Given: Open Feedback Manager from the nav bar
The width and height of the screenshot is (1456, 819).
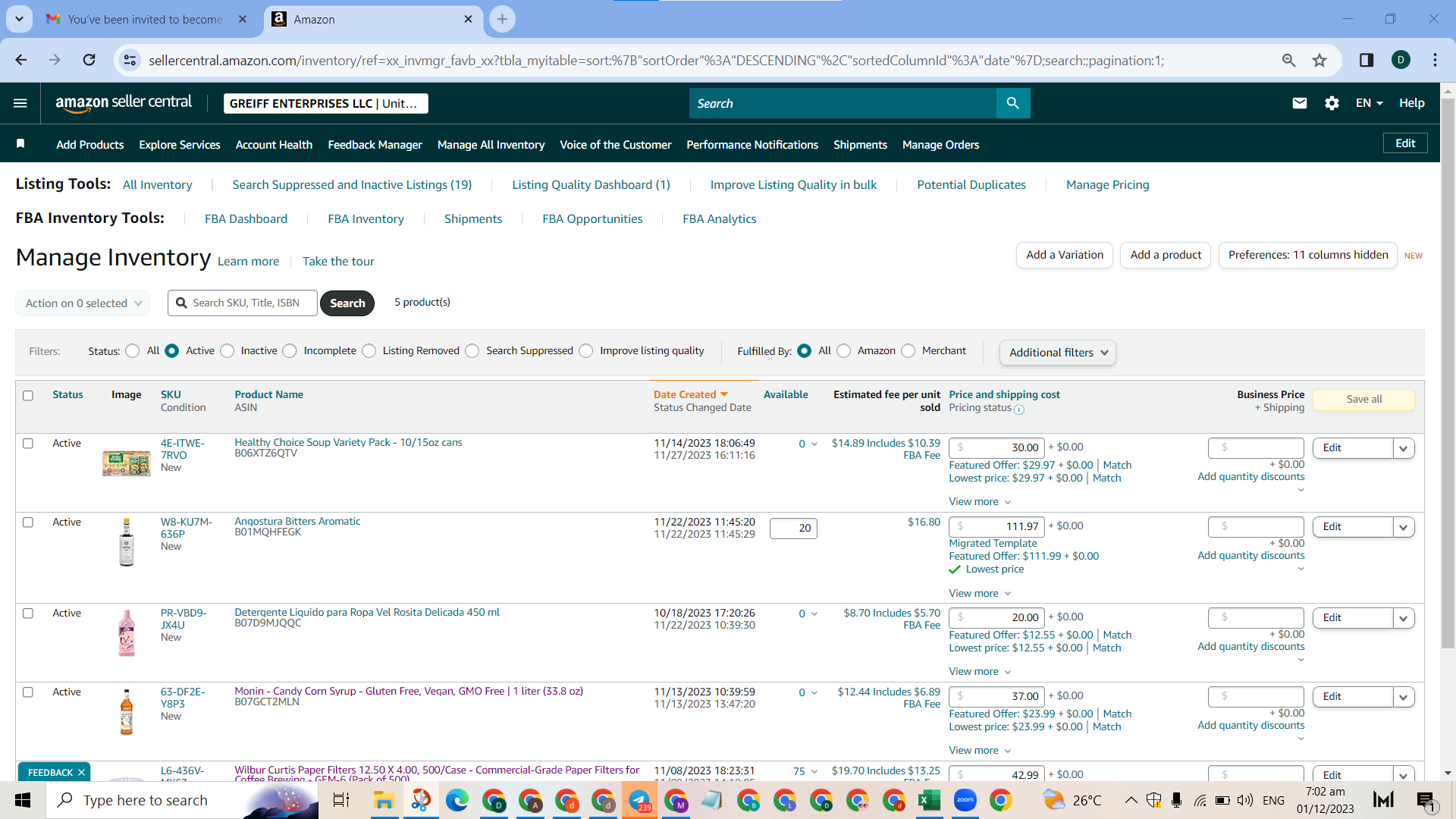Looking at the screenshot, I should pyautogui.click(x=375, y=145).
